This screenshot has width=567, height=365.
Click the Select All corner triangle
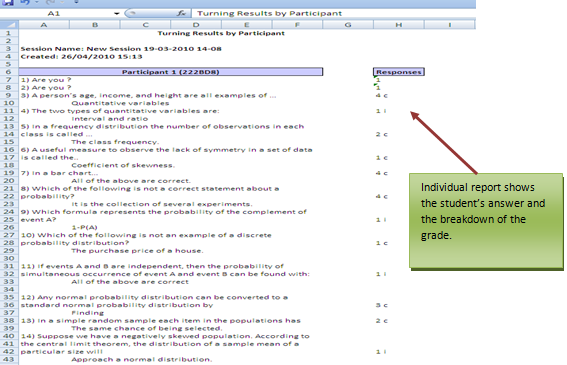coord(9,25)
